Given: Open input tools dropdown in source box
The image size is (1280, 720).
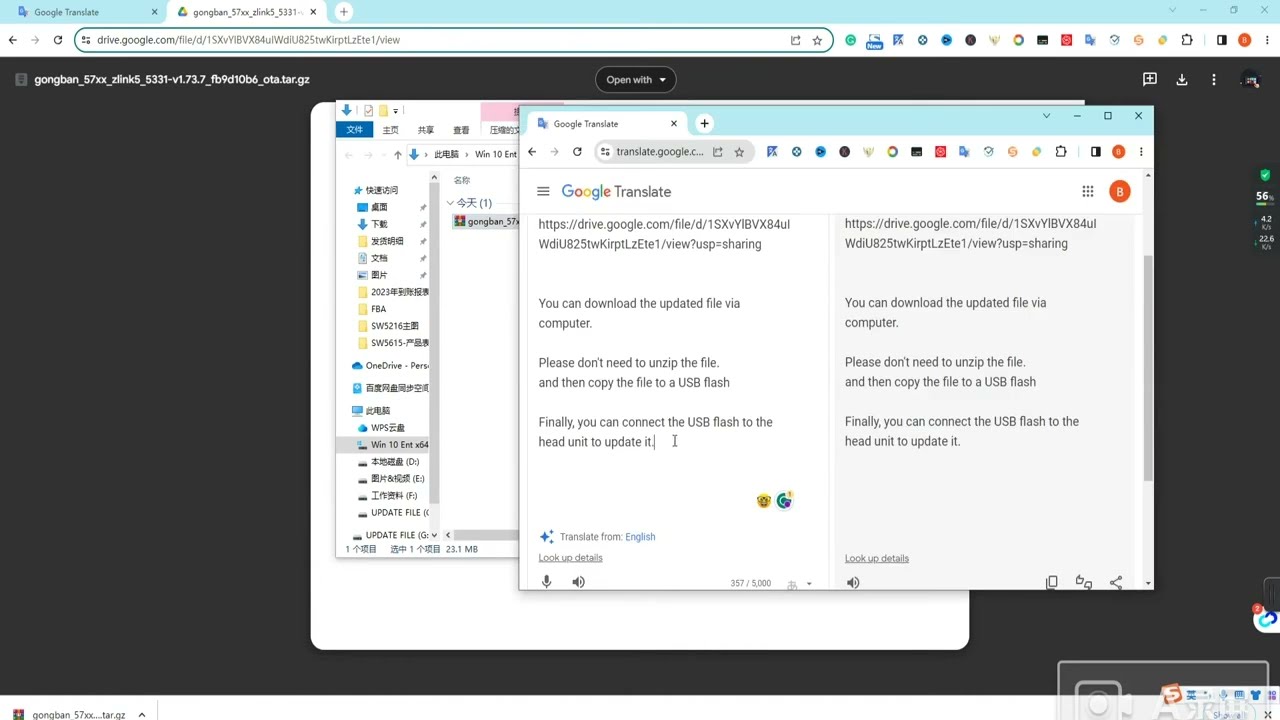Looking at the screenshot, I should [x=809, y=584].
